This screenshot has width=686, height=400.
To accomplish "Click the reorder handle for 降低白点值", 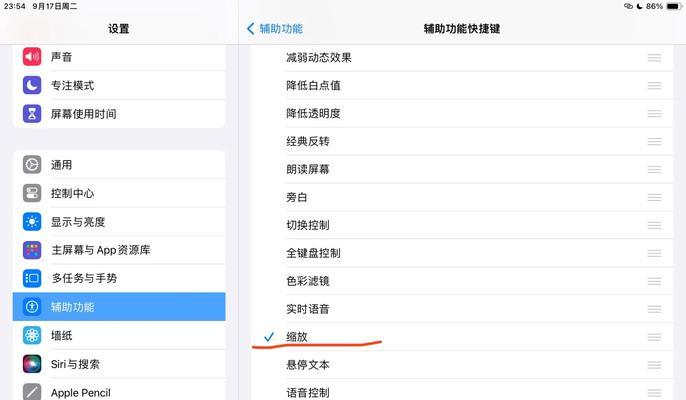I will click(654, 85).
